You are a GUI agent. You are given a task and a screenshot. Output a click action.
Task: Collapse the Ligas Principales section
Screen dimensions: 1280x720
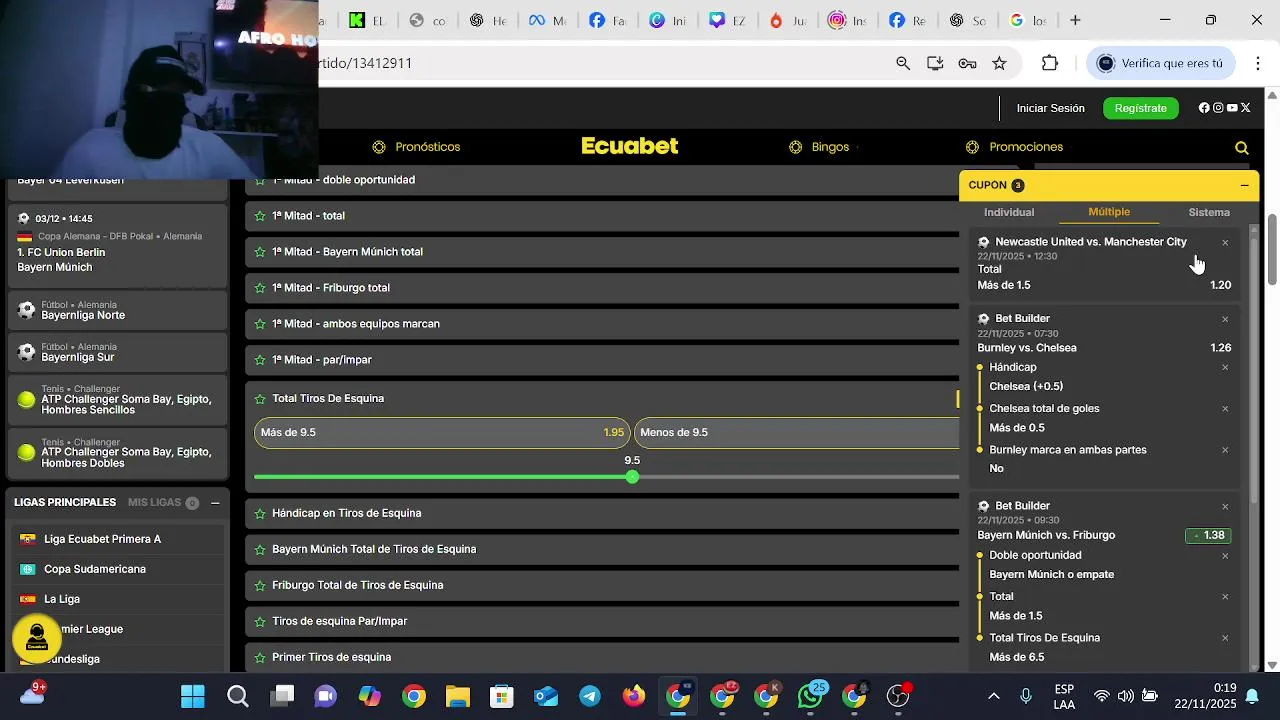pos(215,503)
